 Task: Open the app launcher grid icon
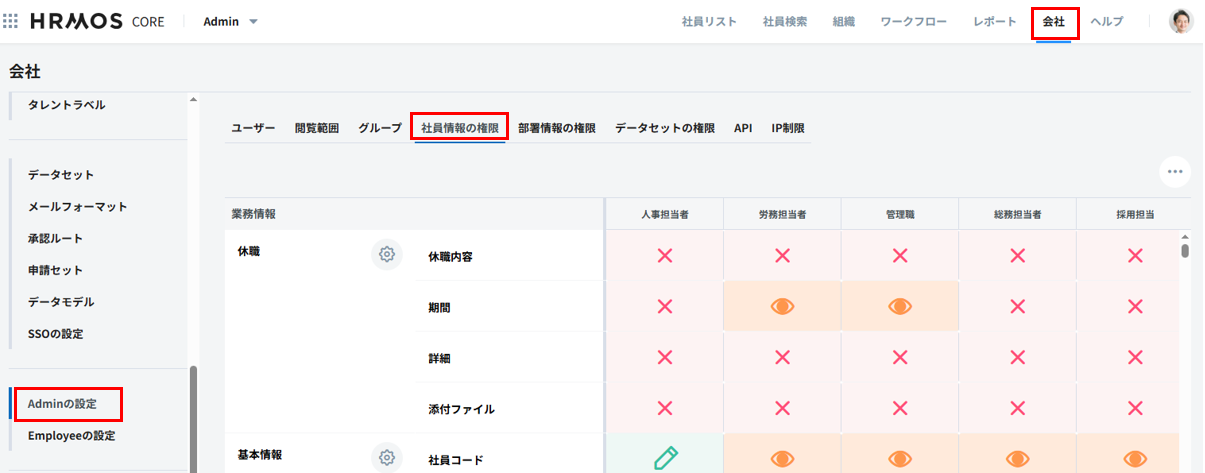click(x=11, y=21)
